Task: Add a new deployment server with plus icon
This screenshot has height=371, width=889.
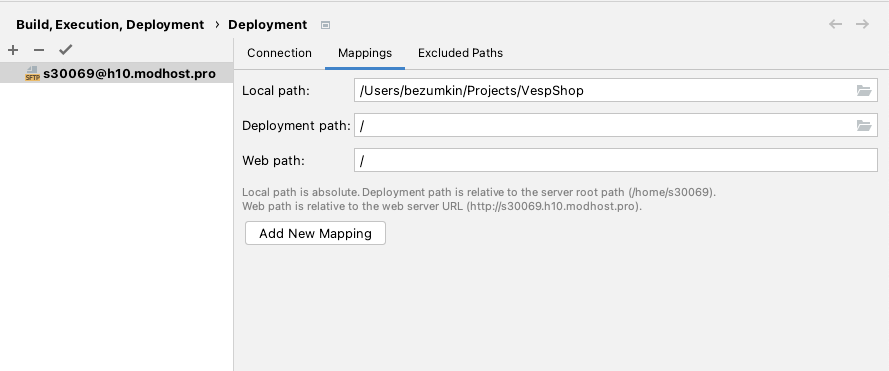Action: (x=13, y=50)
